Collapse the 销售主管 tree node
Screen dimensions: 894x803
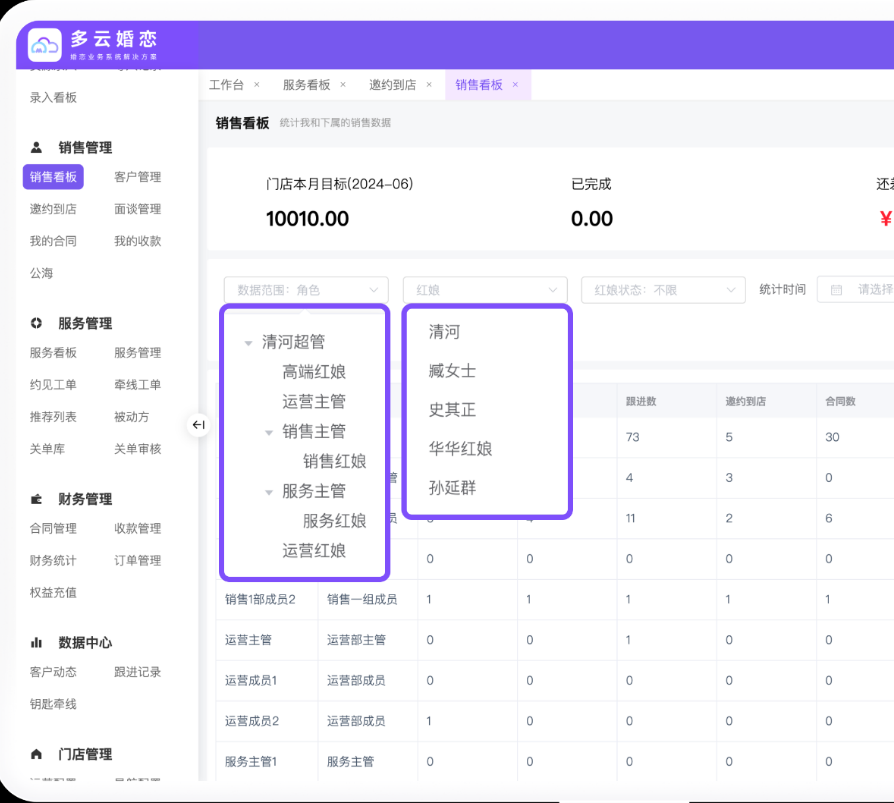269,432
